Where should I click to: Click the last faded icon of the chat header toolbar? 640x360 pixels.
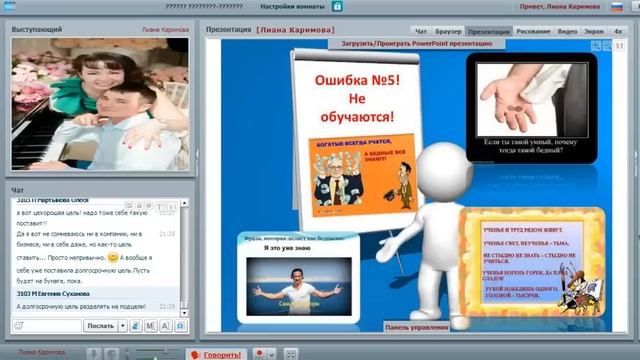[x=172, y=207]
